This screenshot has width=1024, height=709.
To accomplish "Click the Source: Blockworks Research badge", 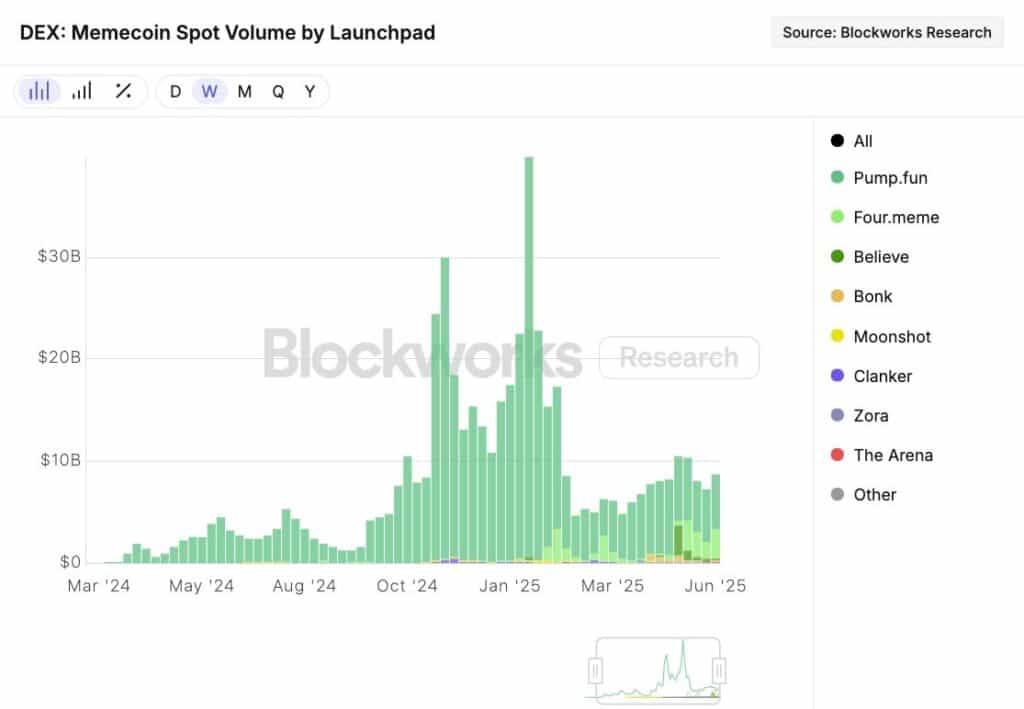I will click(887, 33).
